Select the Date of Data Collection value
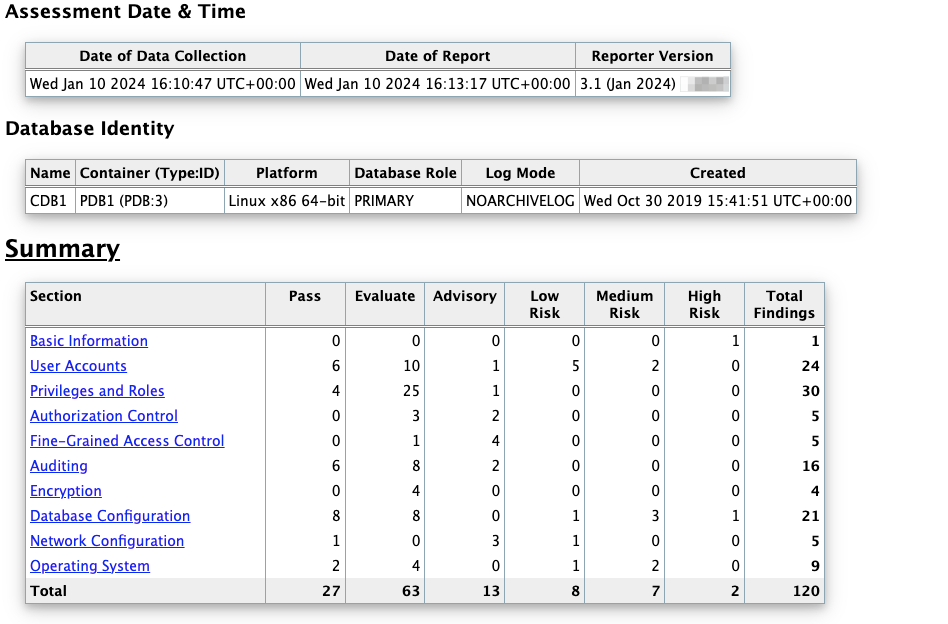948x624 pixels. point(163,83)
